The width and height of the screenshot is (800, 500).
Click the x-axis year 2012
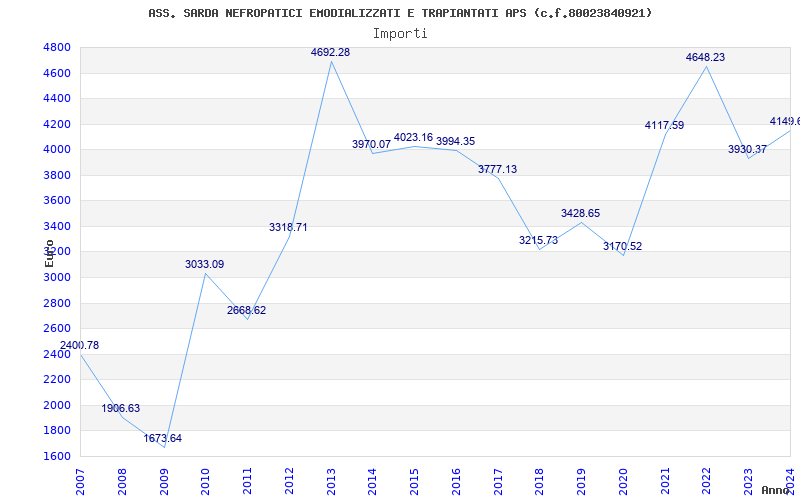point(289,482)
